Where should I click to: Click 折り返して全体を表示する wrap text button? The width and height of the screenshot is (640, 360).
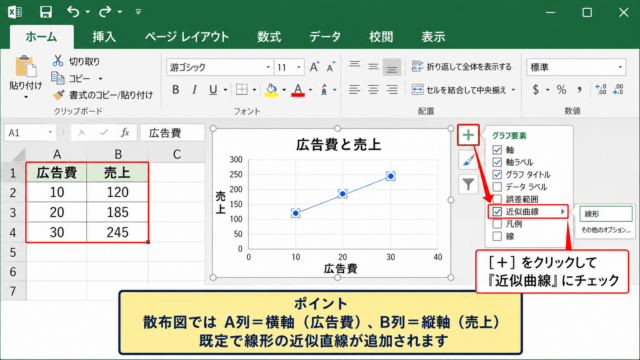click(461, 67)
